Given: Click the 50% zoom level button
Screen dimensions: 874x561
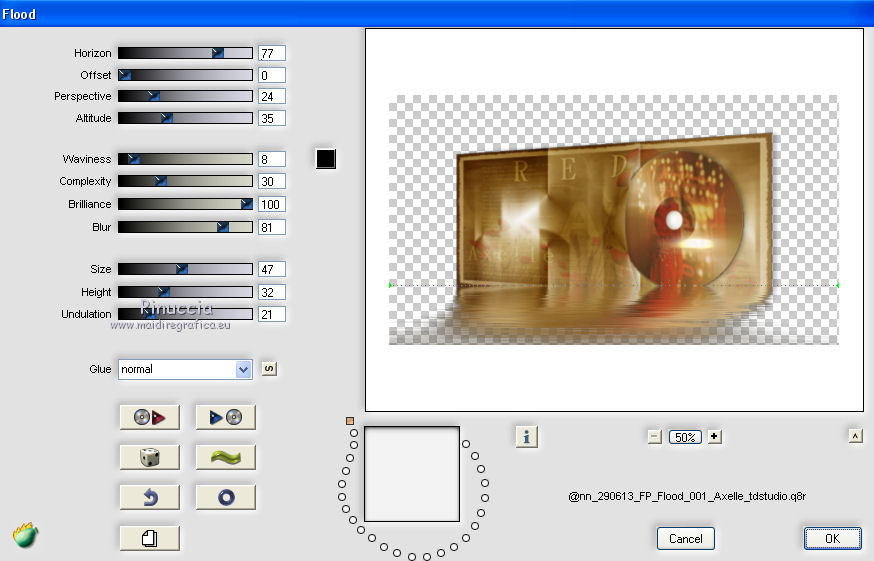Looking at the screenshot, I should [684, 437].
